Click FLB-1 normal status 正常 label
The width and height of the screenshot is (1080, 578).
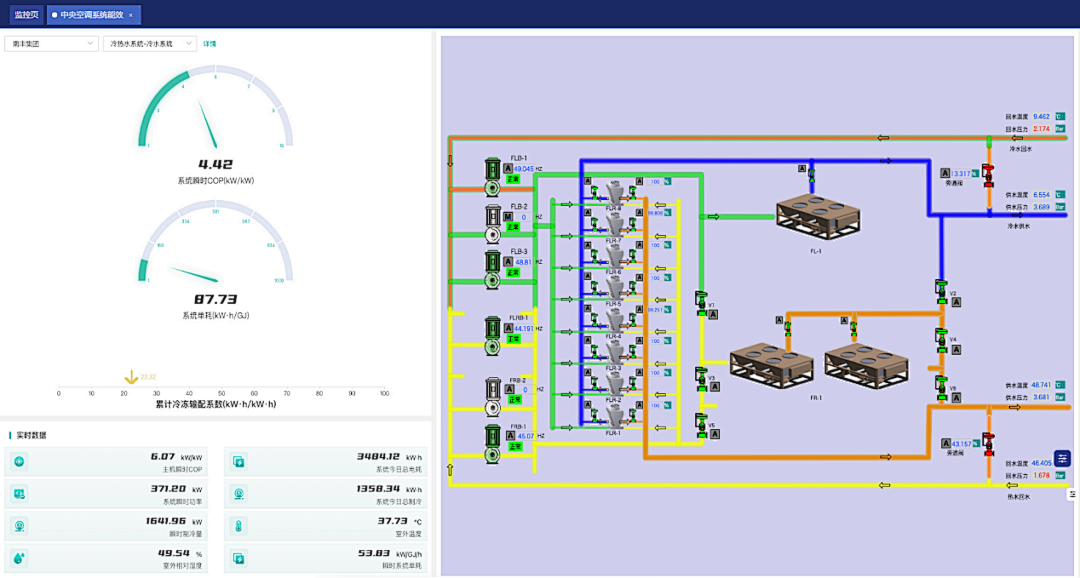(513, 179)
